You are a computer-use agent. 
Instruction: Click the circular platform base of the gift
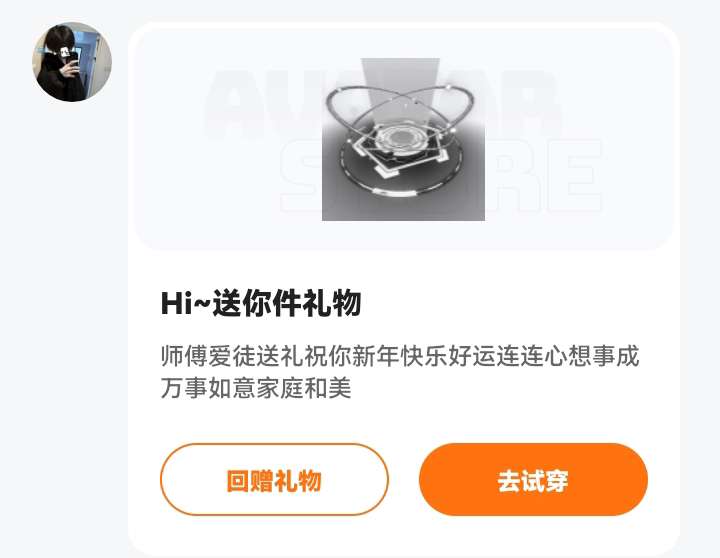401,166
